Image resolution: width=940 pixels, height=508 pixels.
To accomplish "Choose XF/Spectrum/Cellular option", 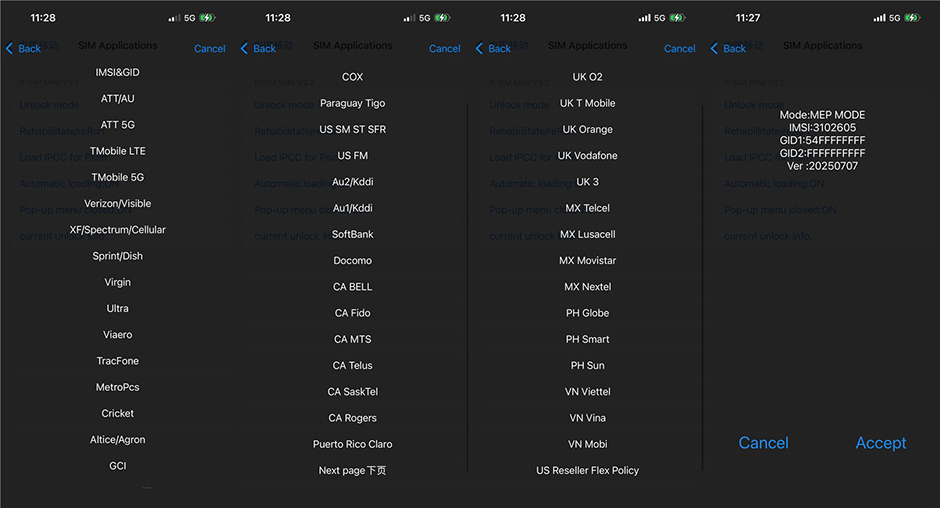I will [118, 230].
